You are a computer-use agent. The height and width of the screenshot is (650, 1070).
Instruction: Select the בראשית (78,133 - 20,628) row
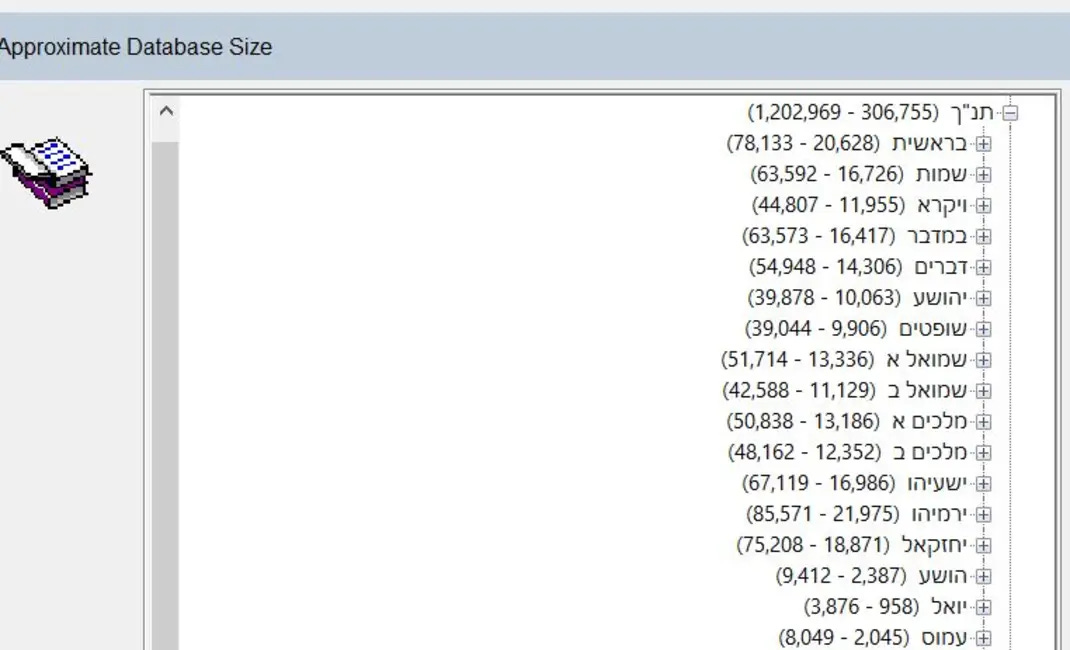click(847, 143)
